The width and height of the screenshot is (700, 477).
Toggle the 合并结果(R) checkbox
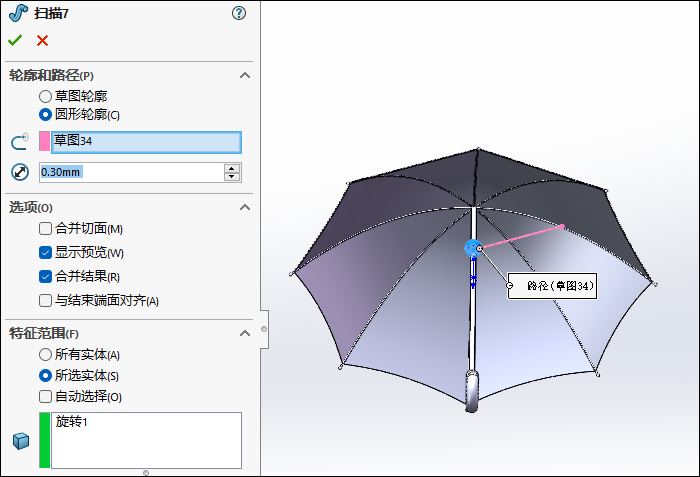[45, 276]
